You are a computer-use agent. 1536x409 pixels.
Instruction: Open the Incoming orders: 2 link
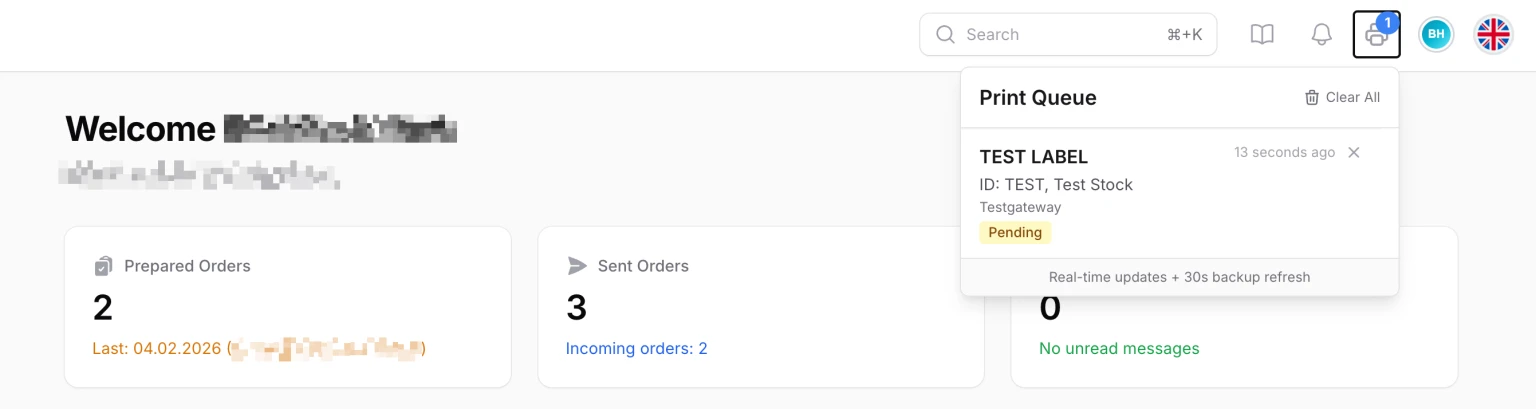(636, 349)
